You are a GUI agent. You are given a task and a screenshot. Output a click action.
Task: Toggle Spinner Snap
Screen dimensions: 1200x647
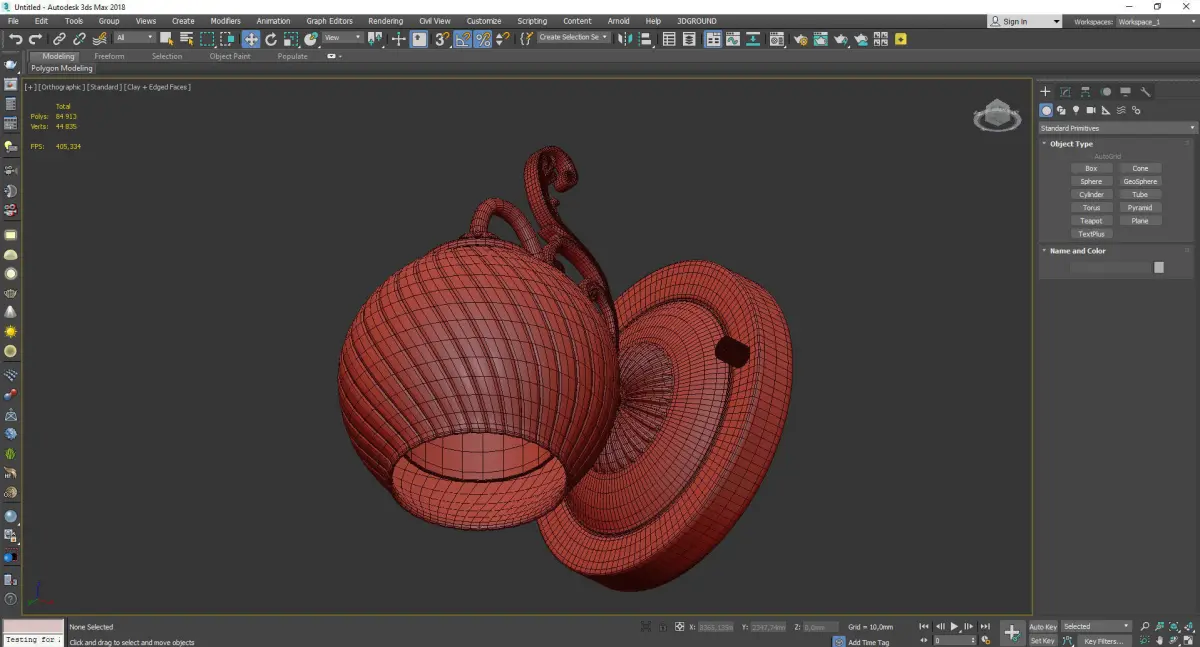tap(503, 39)
